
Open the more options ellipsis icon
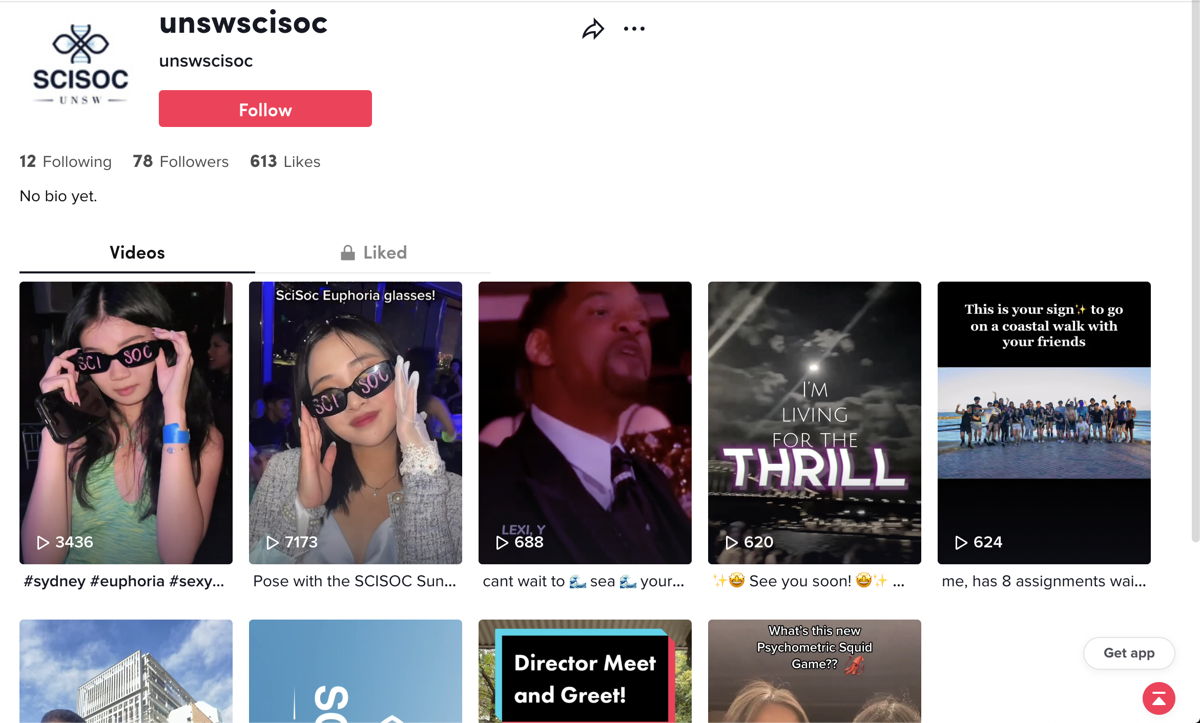pos(634,29)
